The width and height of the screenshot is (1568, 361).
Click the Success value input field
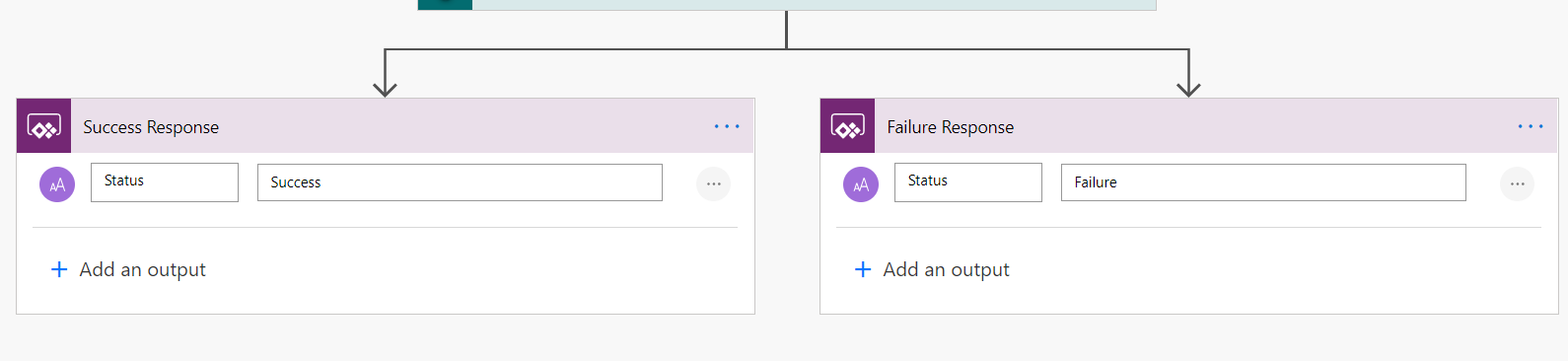point(460,182)
